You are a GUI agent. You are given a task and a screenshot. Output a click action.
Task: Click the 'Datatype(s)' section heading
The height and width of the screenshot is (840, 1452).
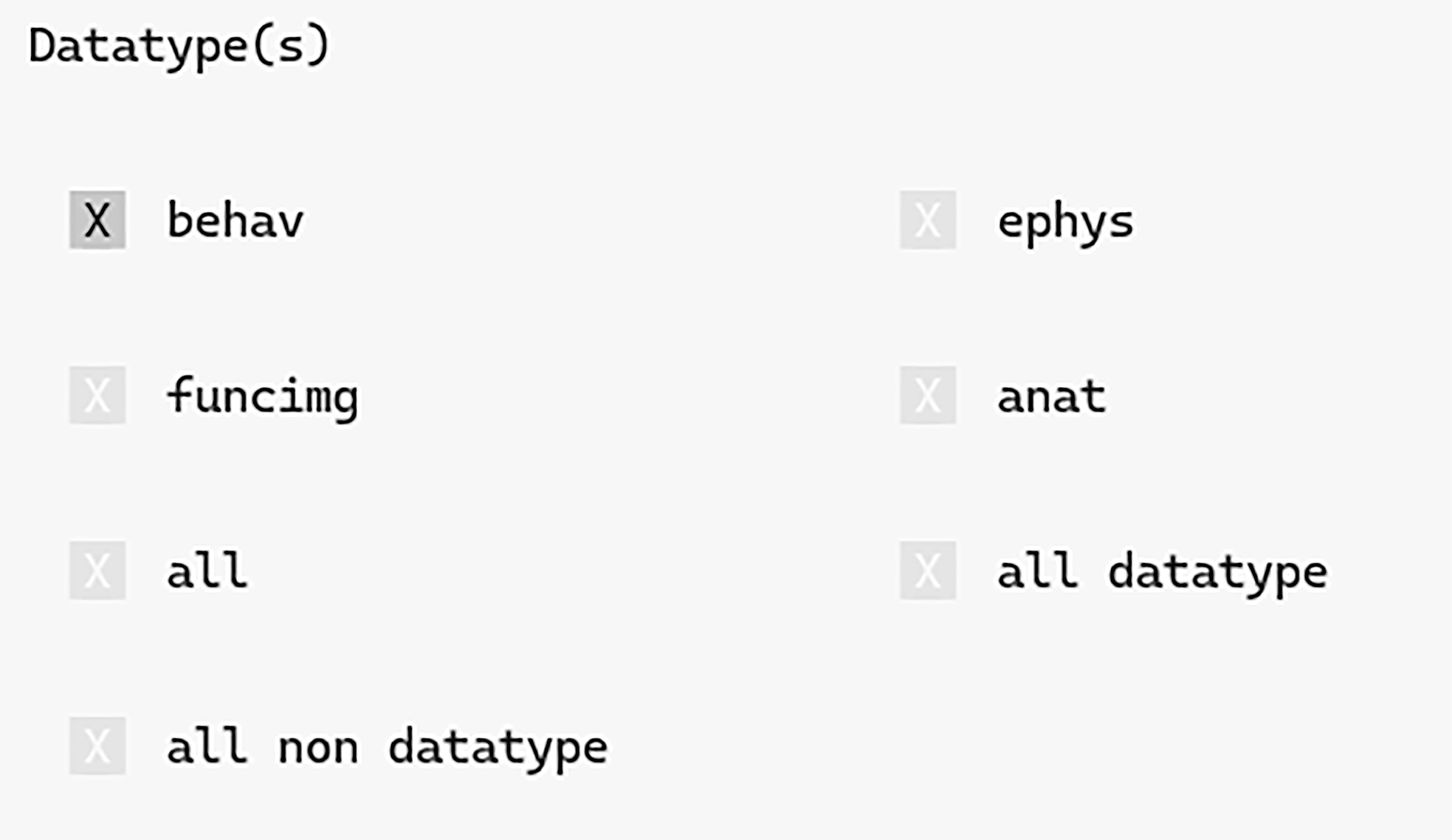click(179, 46)
